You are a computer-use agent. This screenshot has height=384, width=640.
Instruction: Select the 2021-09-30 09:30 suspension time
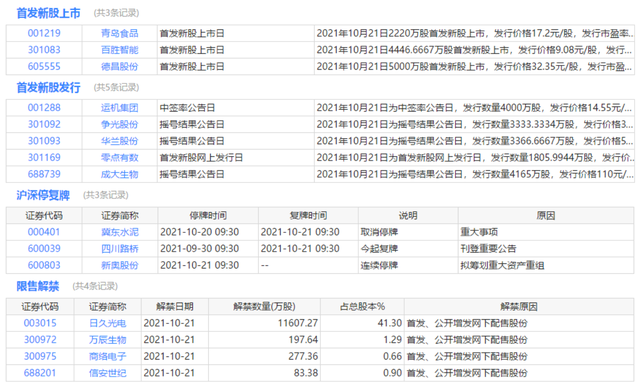200,249
